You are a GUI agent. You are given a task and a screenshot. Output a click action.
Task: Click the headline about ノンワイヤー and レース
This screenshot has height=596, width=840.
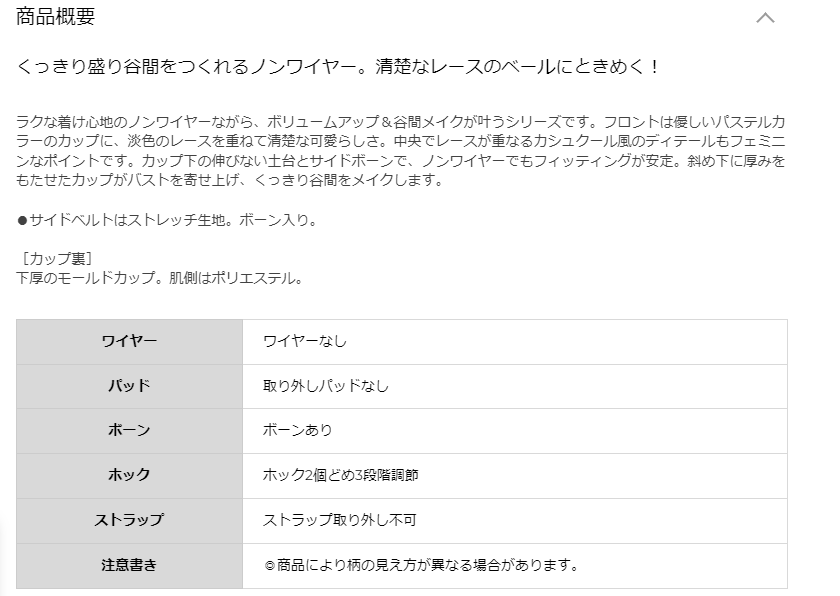[338, 66]
